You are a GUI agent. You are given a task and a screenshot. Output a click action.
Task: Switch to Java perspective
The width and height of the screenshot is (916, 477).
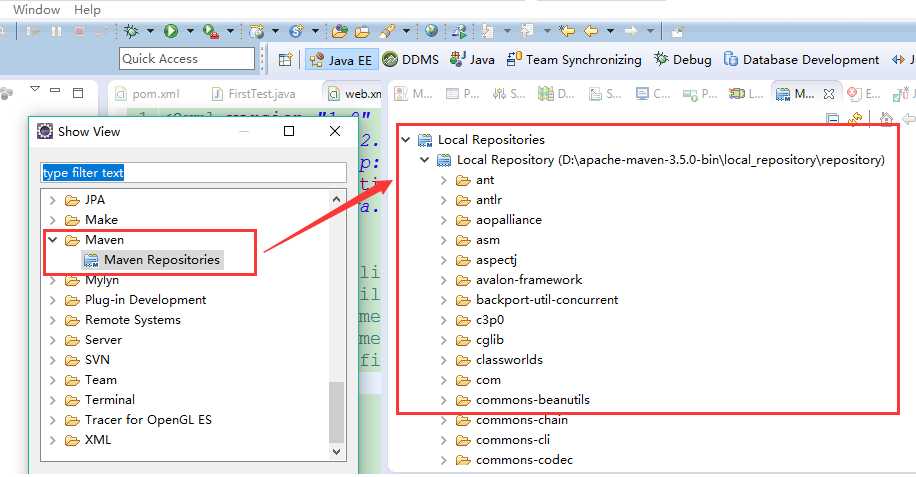[x=473, y=60]
